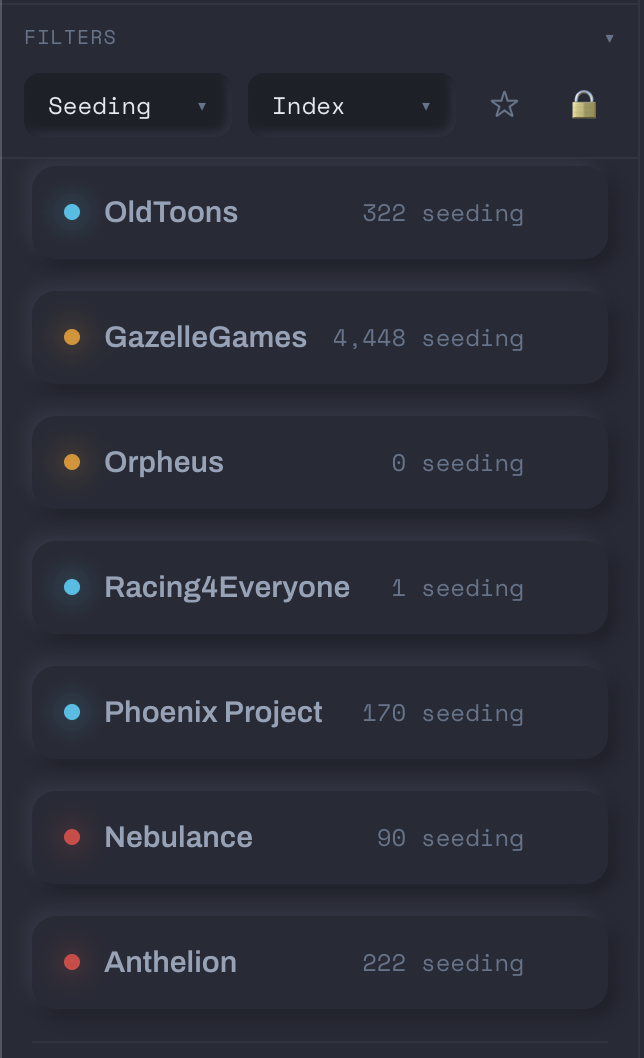Click the red indicator next to Anthelion
This screenshot has width=644, height=1058.
click(71, 962)
